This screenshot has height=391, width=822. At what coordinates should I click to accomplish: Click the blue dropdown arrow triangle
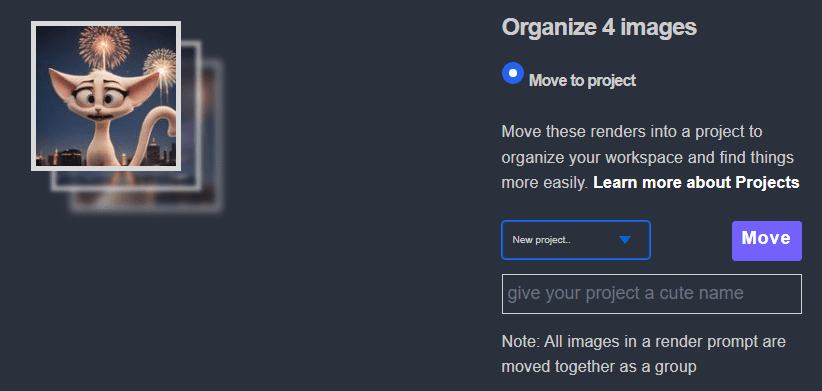[x=624, y=240]
